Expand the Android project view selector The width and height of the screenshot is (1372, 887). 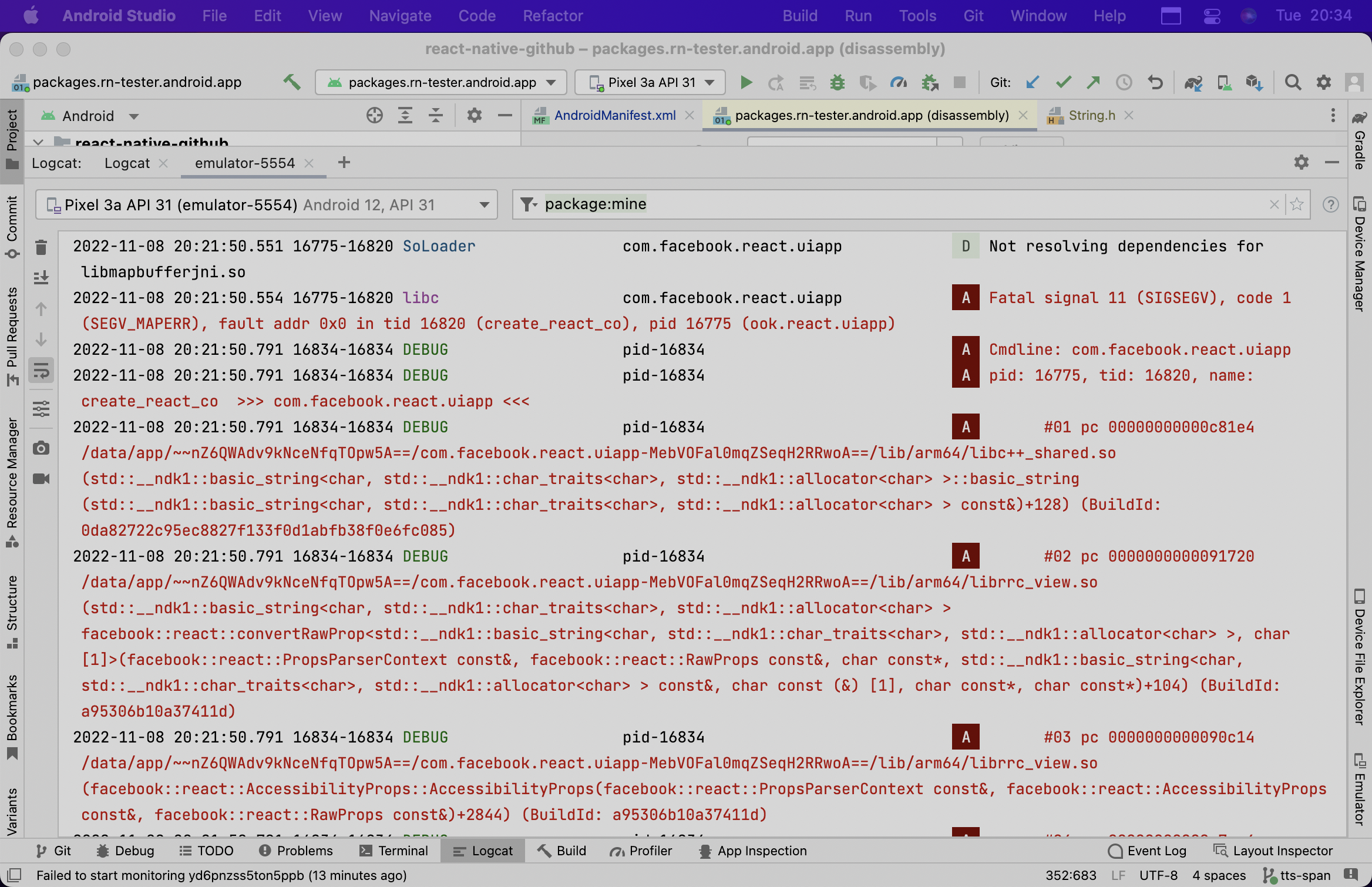133,116
